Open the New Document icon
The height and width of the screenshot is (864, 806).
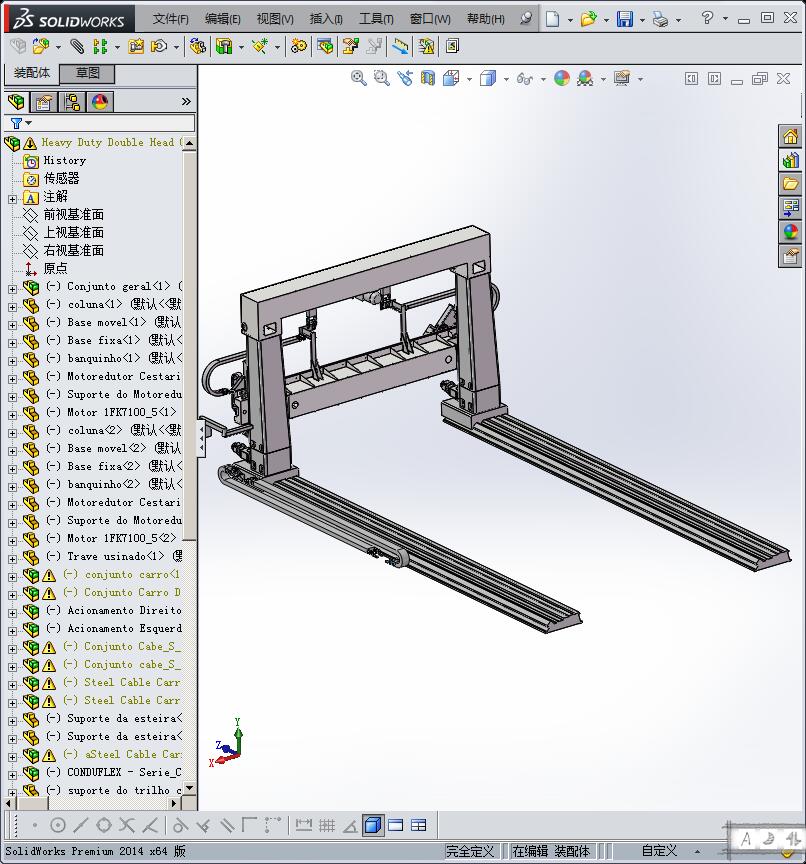click(553, 19)
